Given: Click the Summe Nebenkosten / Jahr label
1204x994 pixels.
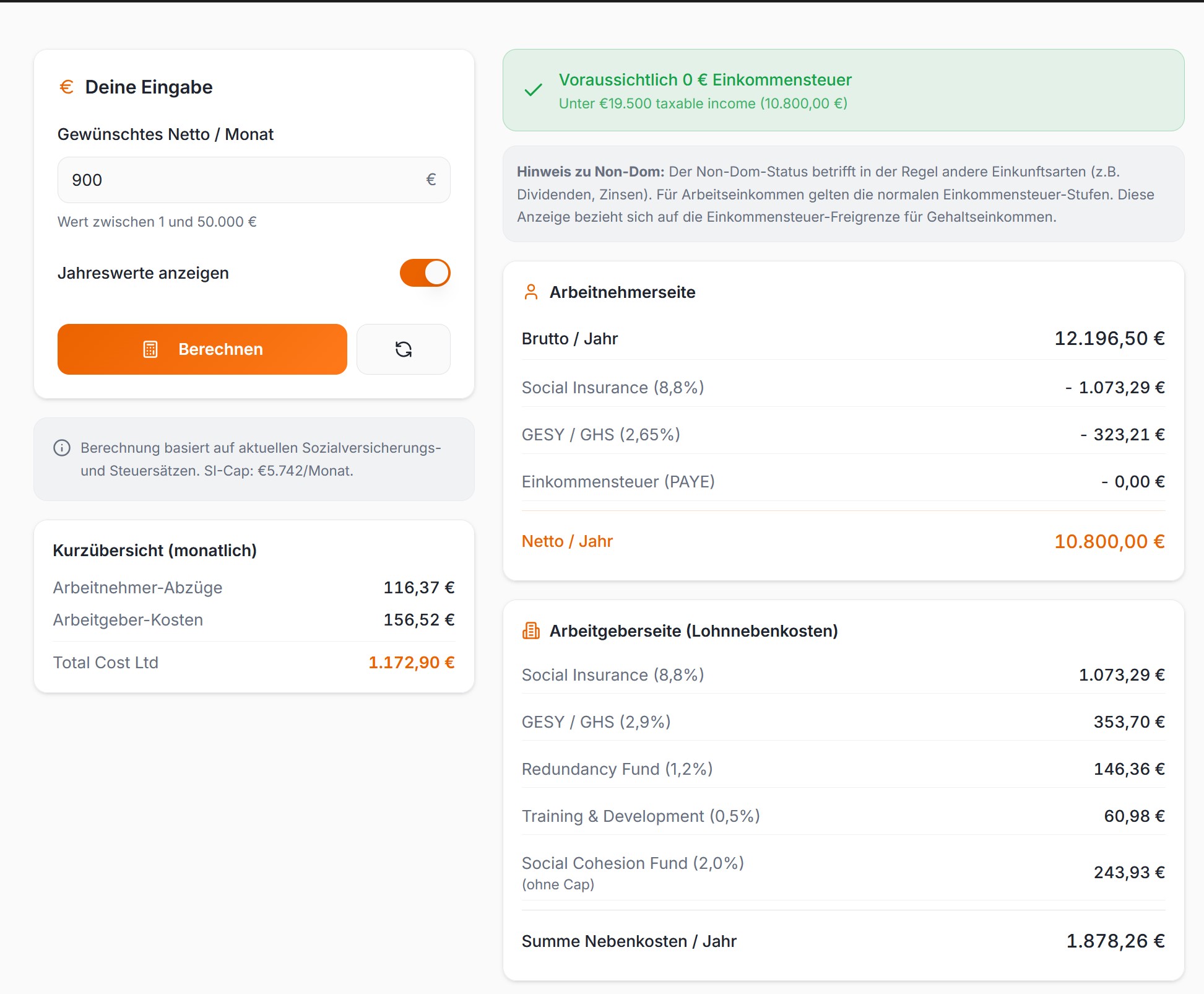Looking at the screenshot, I should (x=629, y=941).
